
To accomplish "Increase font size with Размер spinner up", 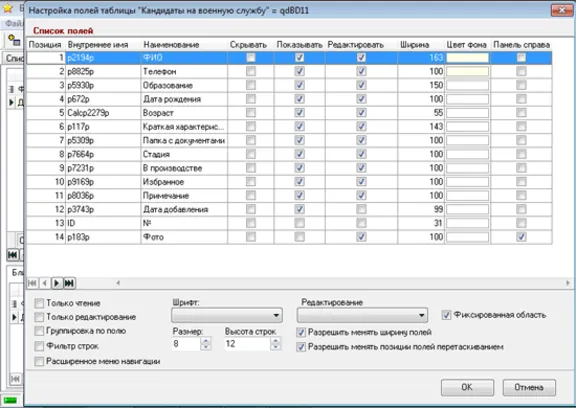I will (x=206, y=340).
